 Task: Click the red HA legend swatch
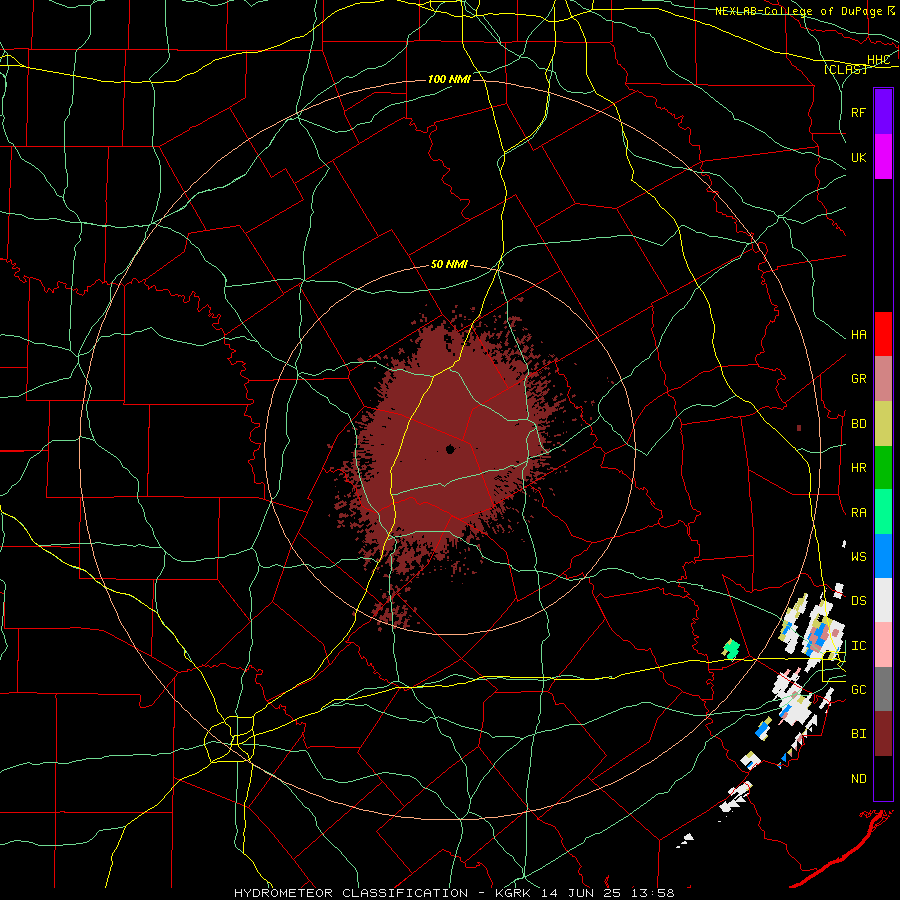[x=883, y=334]
